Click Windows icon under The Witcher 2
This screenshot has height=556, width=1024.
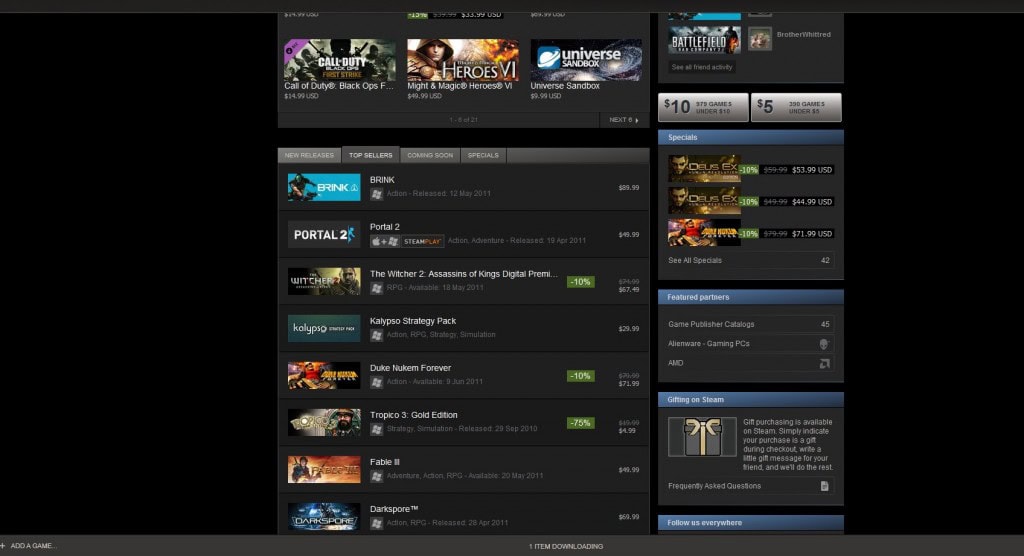click(x=376, y=288)
